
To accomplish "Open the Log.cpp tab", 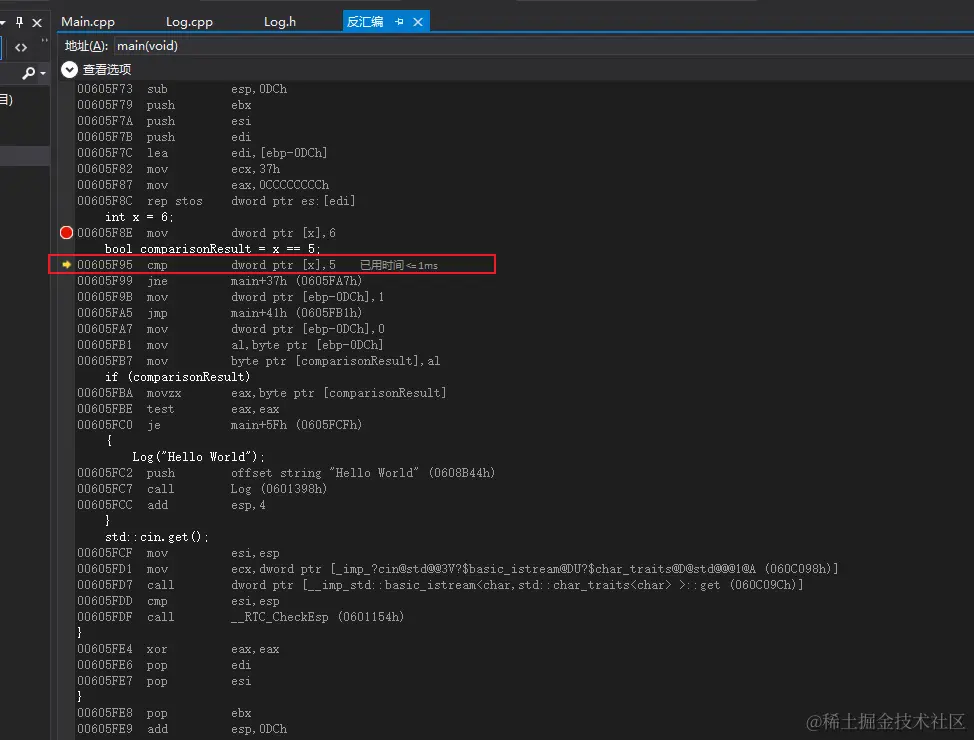I will [x=189, y=22].
